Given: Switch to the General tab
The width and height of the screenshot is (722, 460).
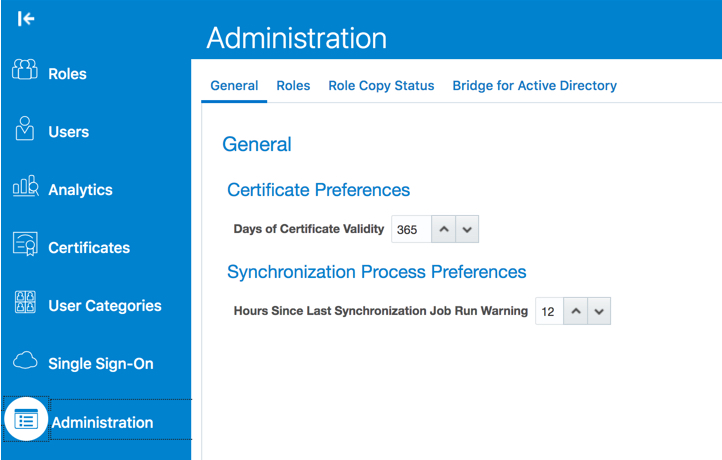Looking at the screenshot, I should tap(234, 86).
